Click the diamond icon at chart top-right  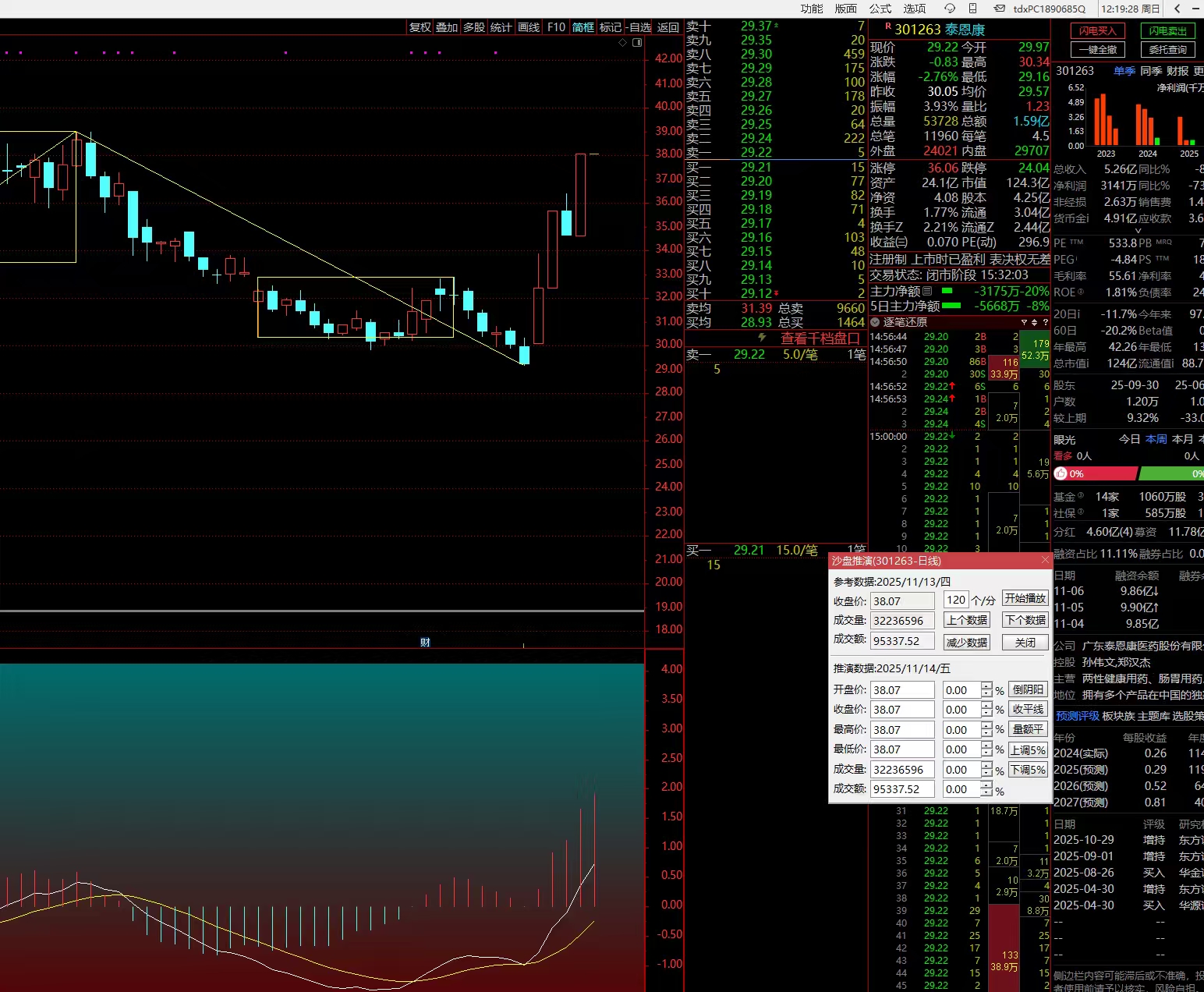tap(622, 43)
